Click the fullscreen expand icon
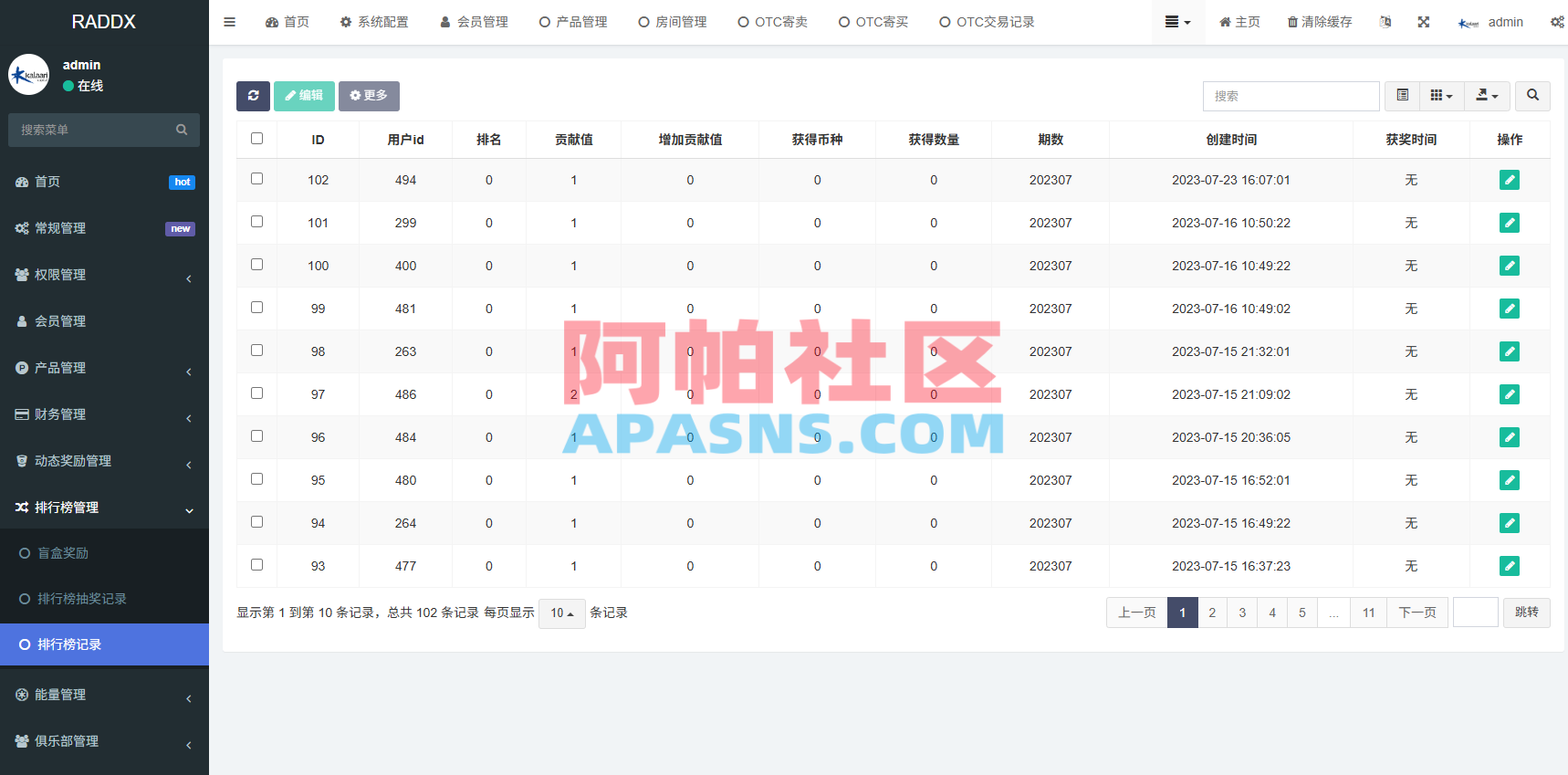 1423,22
